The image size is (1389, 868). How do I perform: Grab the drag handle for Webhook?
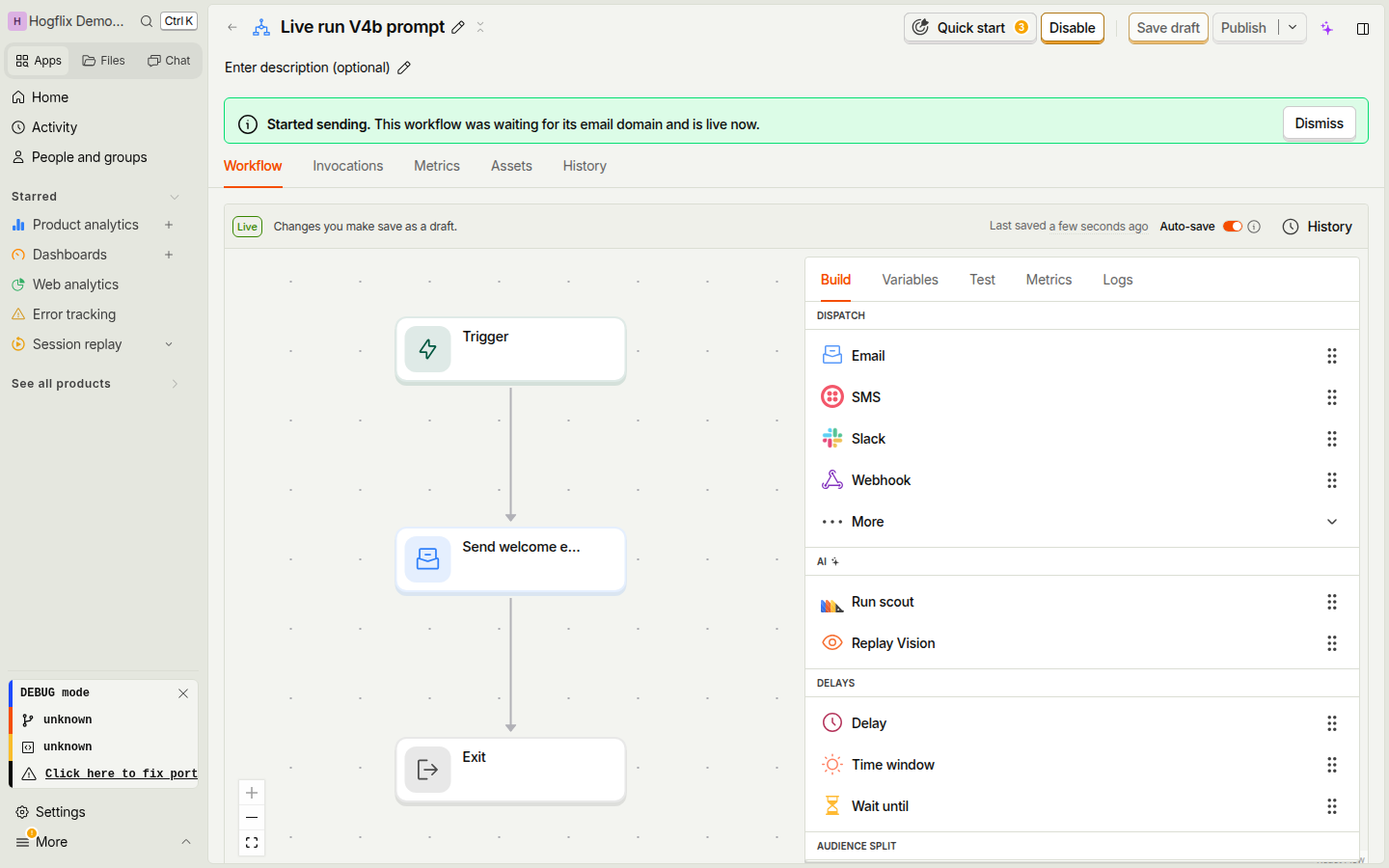tap(1332, 480)
